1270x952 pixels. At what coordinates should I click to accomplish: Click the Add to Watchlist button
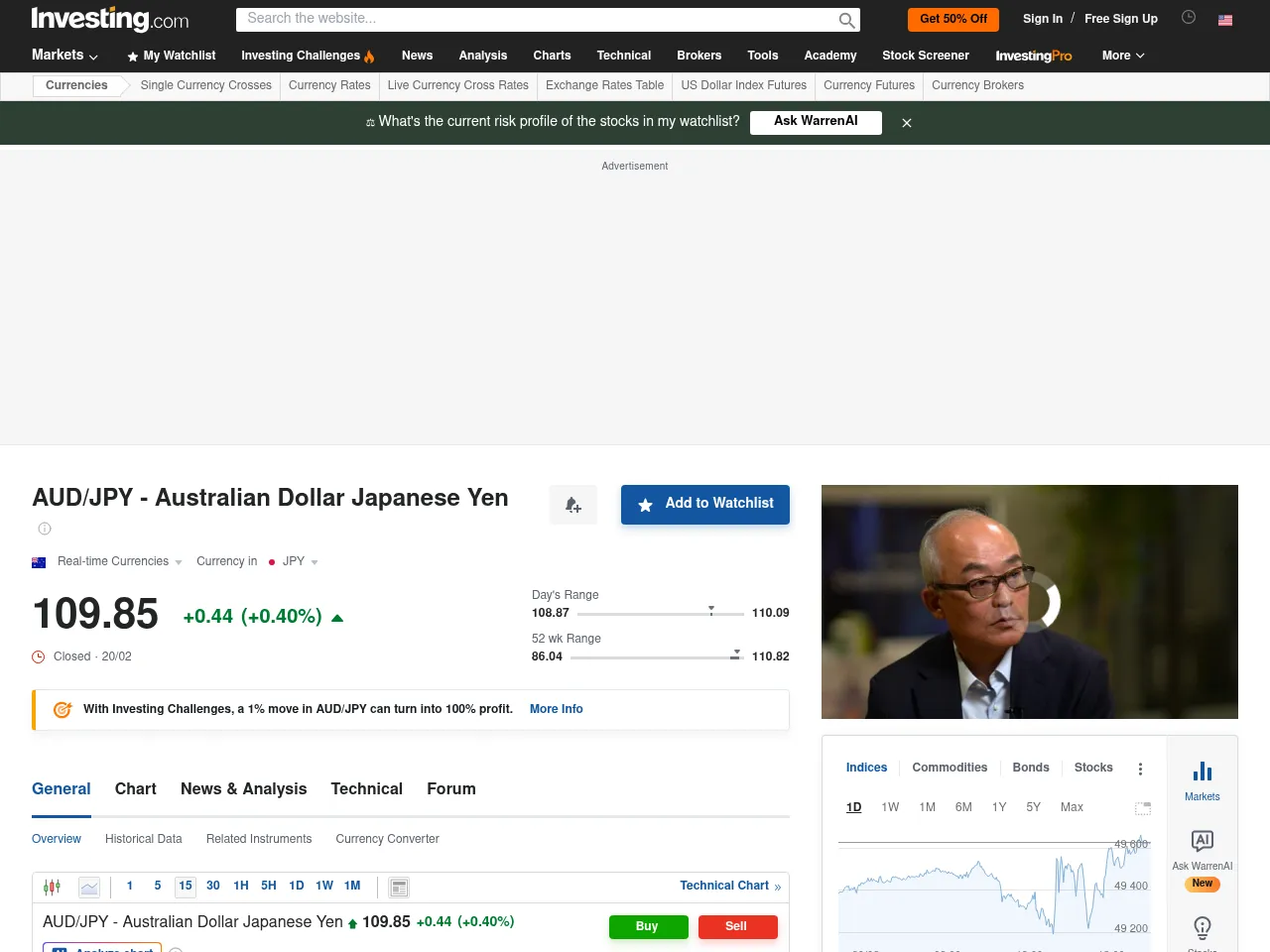pyautogui.click(x=704, y=505)
